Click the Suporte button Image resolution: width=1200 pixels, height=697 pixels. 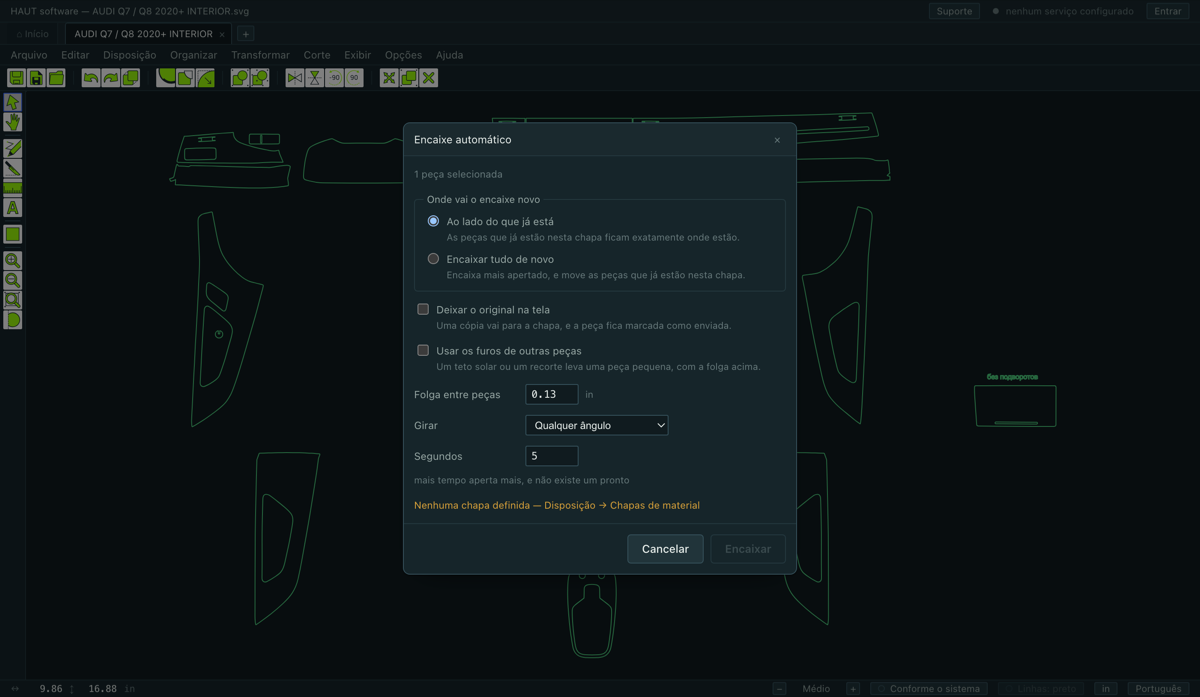[954, 11]
